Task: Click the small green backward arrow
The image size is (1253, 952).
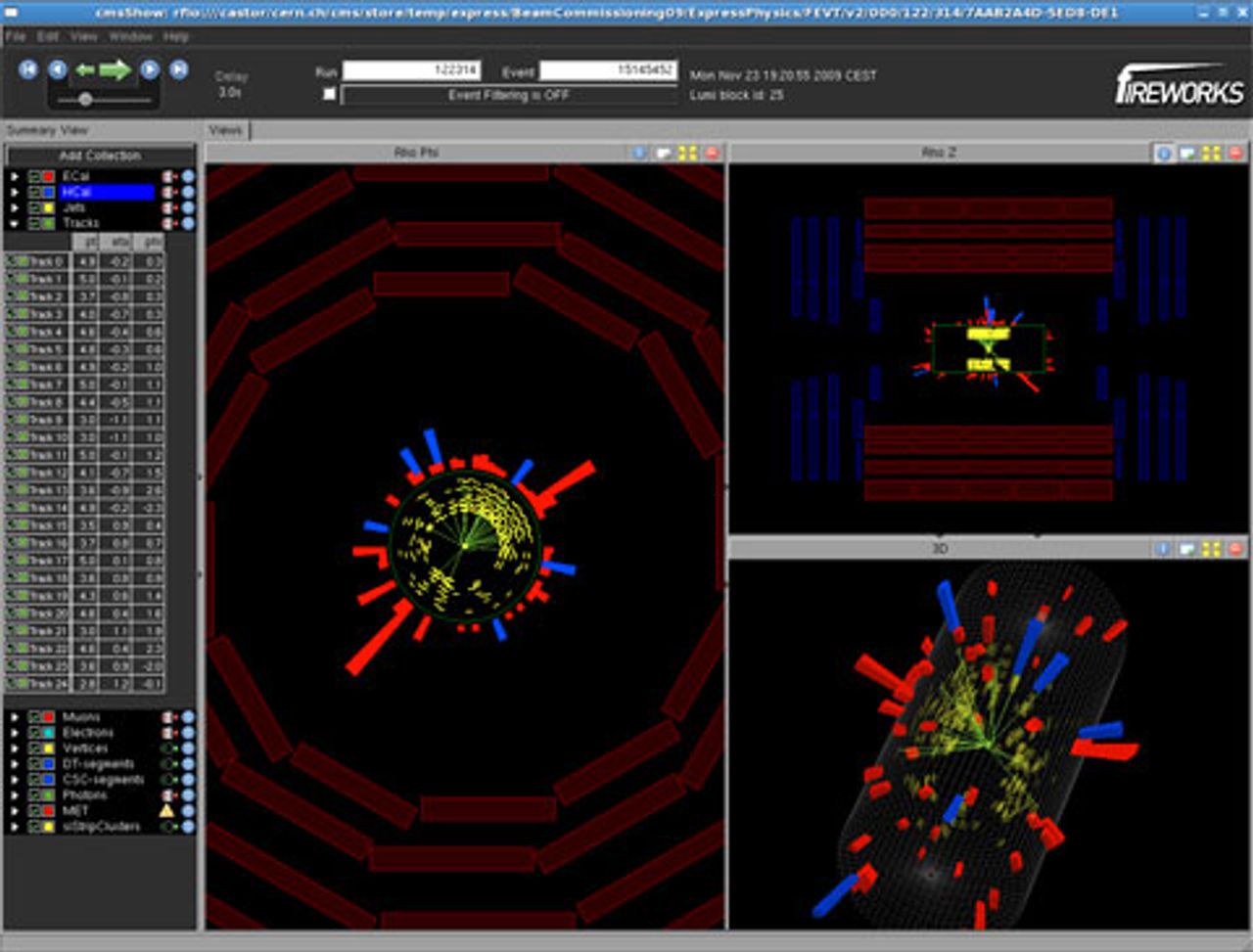Action: point(85,69)
